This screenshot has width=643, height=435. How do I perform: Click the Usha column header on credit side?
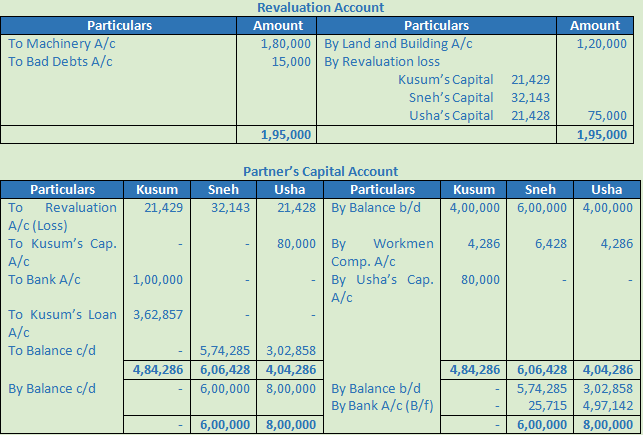coord(607,189)
